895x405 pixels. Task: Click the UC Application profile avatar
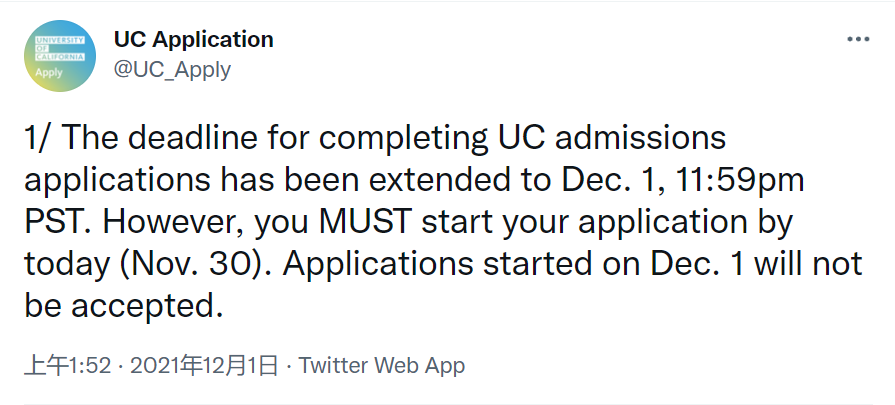point(60,56)
